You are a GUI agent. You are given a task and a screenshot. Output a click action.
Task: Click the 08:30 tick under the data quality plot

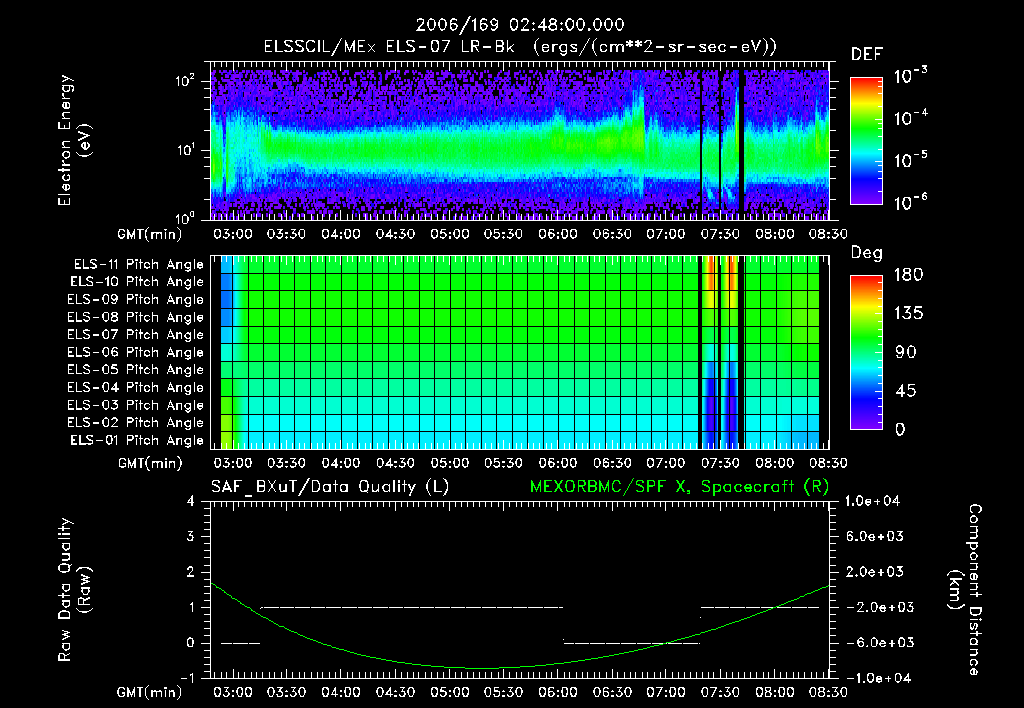tap(828, 692)
